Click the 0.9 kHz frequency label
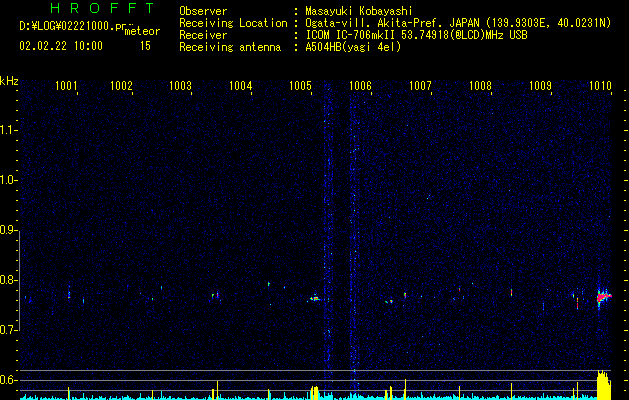 (x=9, y=230)
